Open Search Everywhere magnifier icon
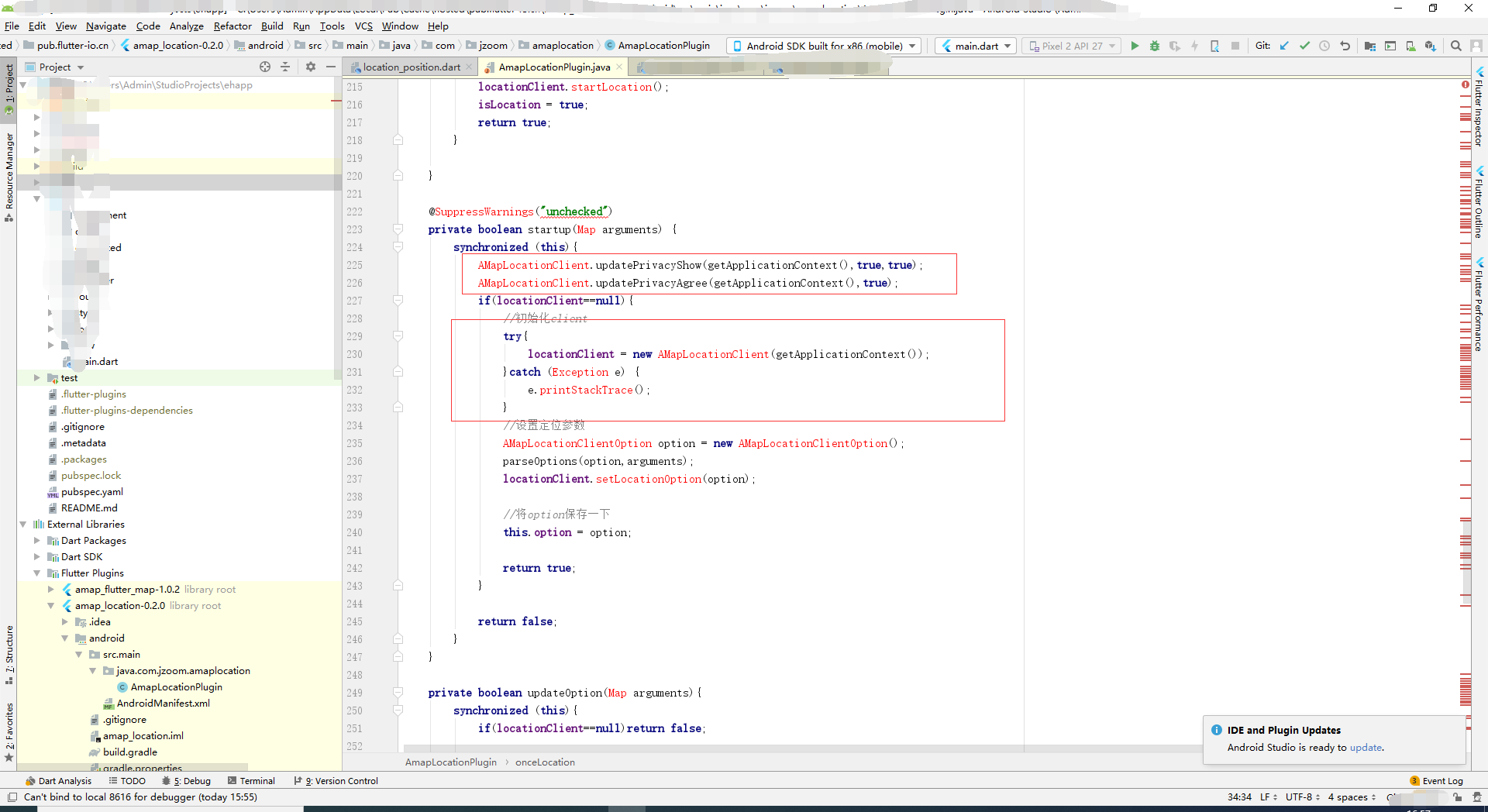 (1456, 46)
